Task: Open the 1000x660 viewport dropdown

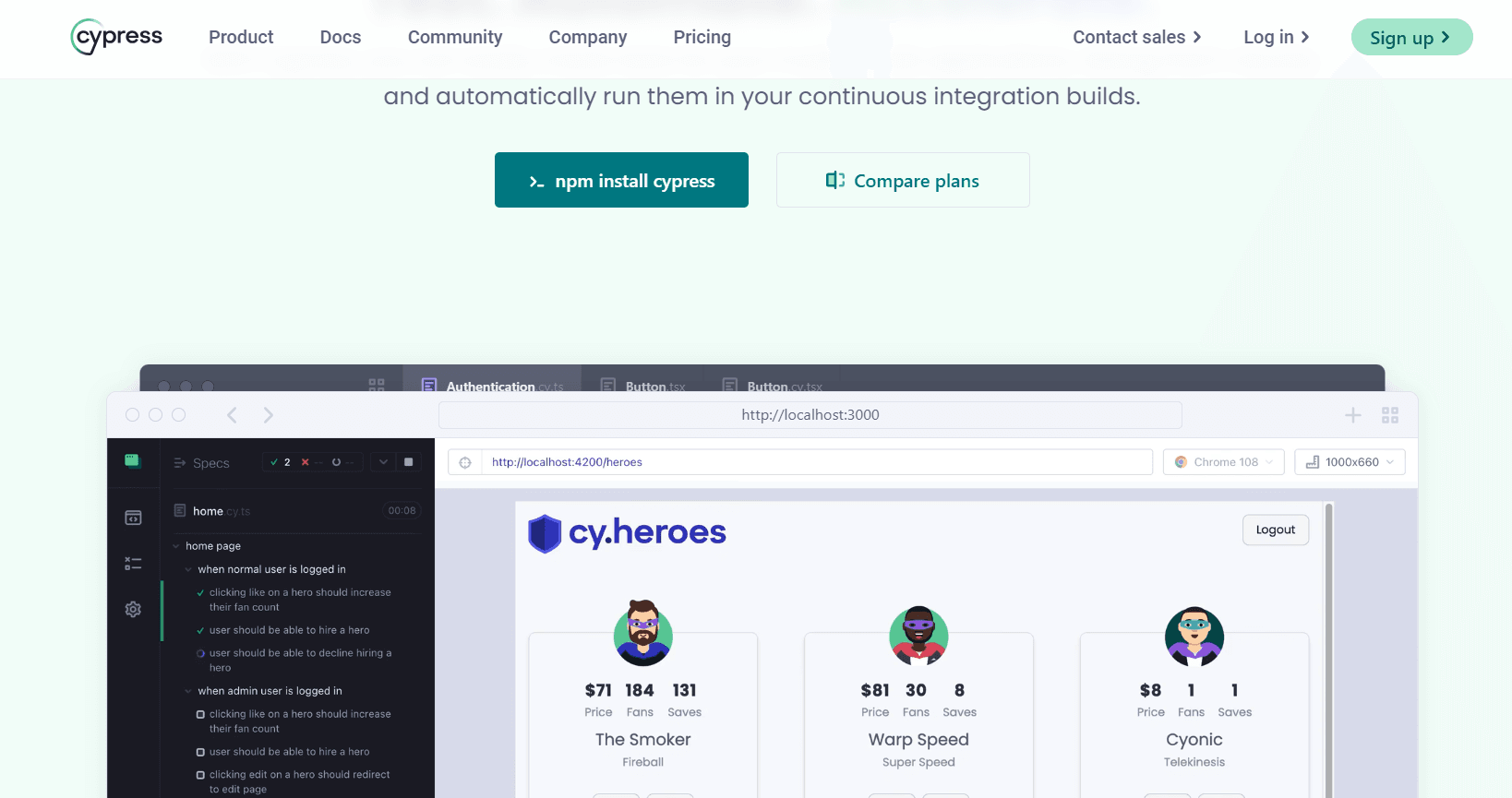Action: click(1350, 462)
